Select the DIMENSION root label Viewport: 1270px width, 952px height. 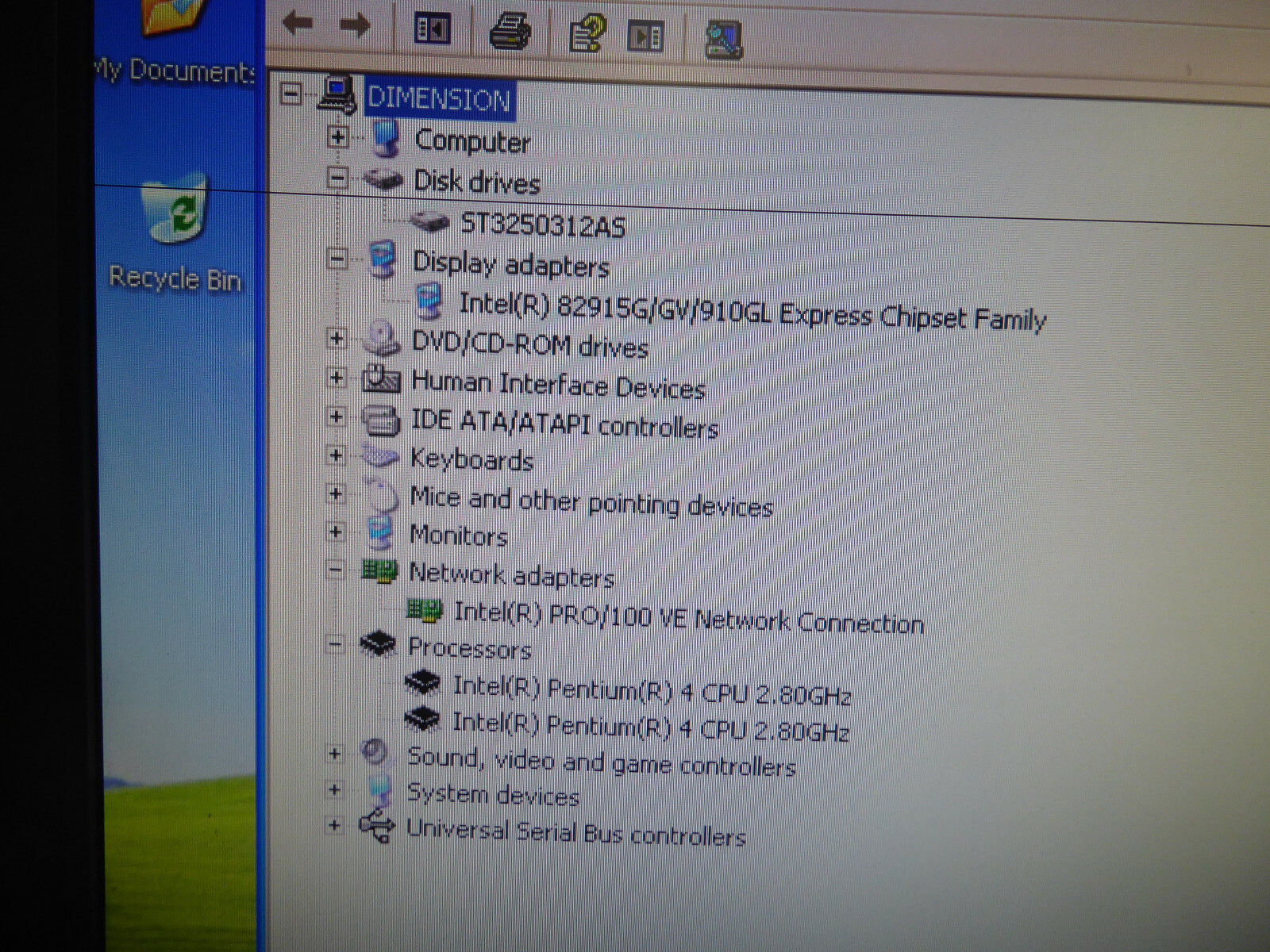click(440, 99)
